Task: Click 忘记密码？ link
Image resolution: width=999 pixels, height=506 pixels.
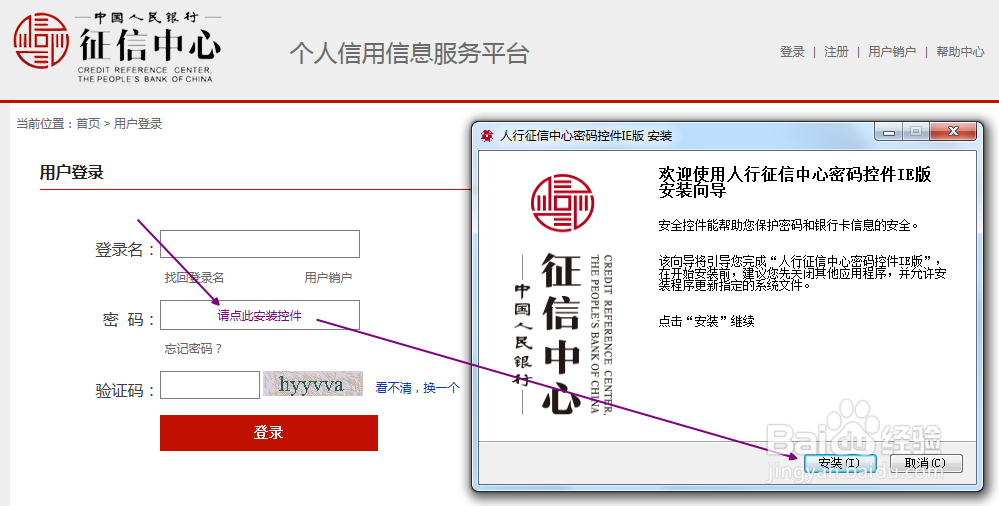Action: 194,349
